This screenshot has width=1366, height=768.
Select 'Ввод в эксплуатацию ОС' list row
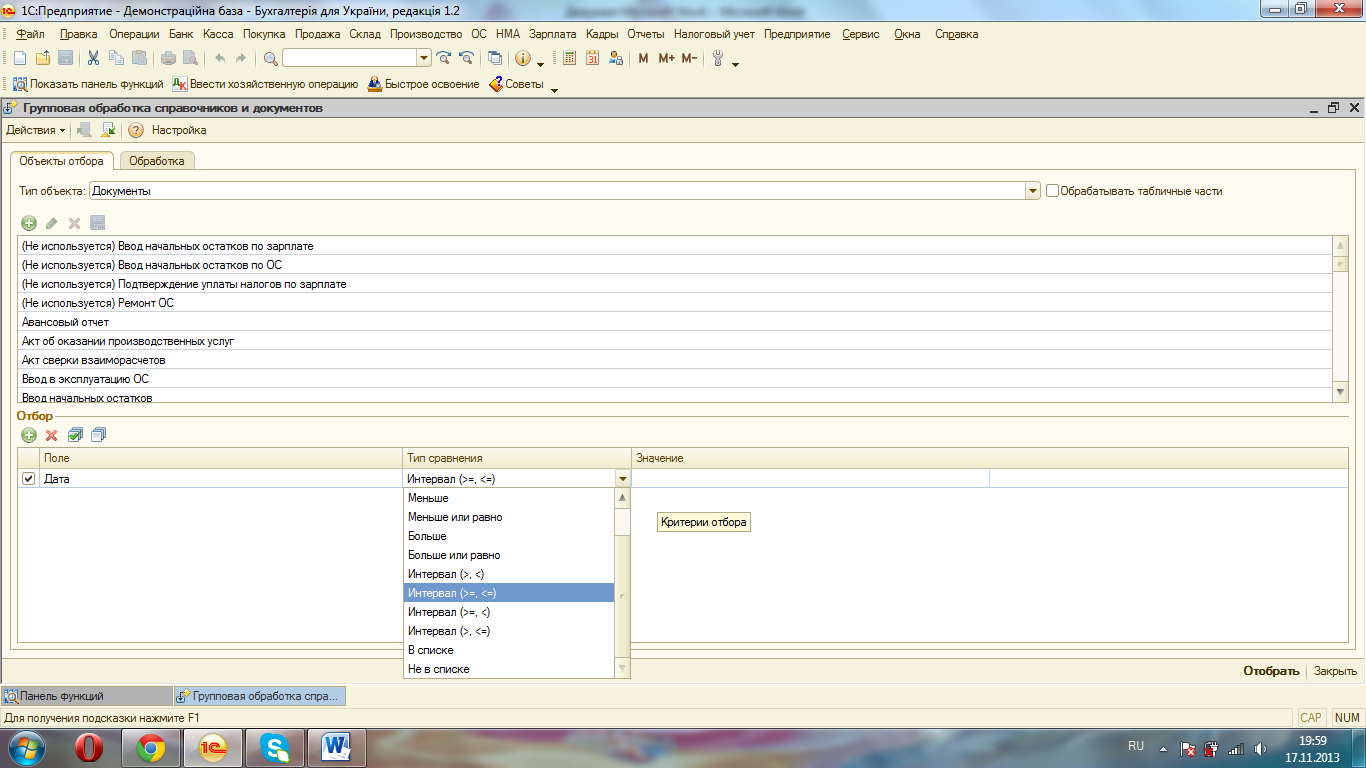(676, 379)
